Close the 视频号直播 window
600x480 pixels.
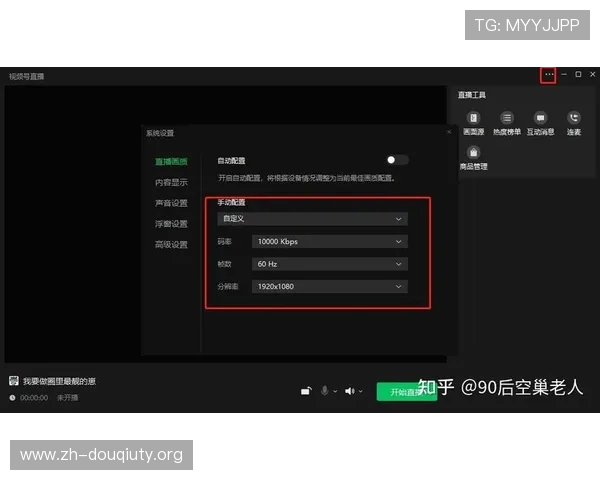(x=592, y=75)
